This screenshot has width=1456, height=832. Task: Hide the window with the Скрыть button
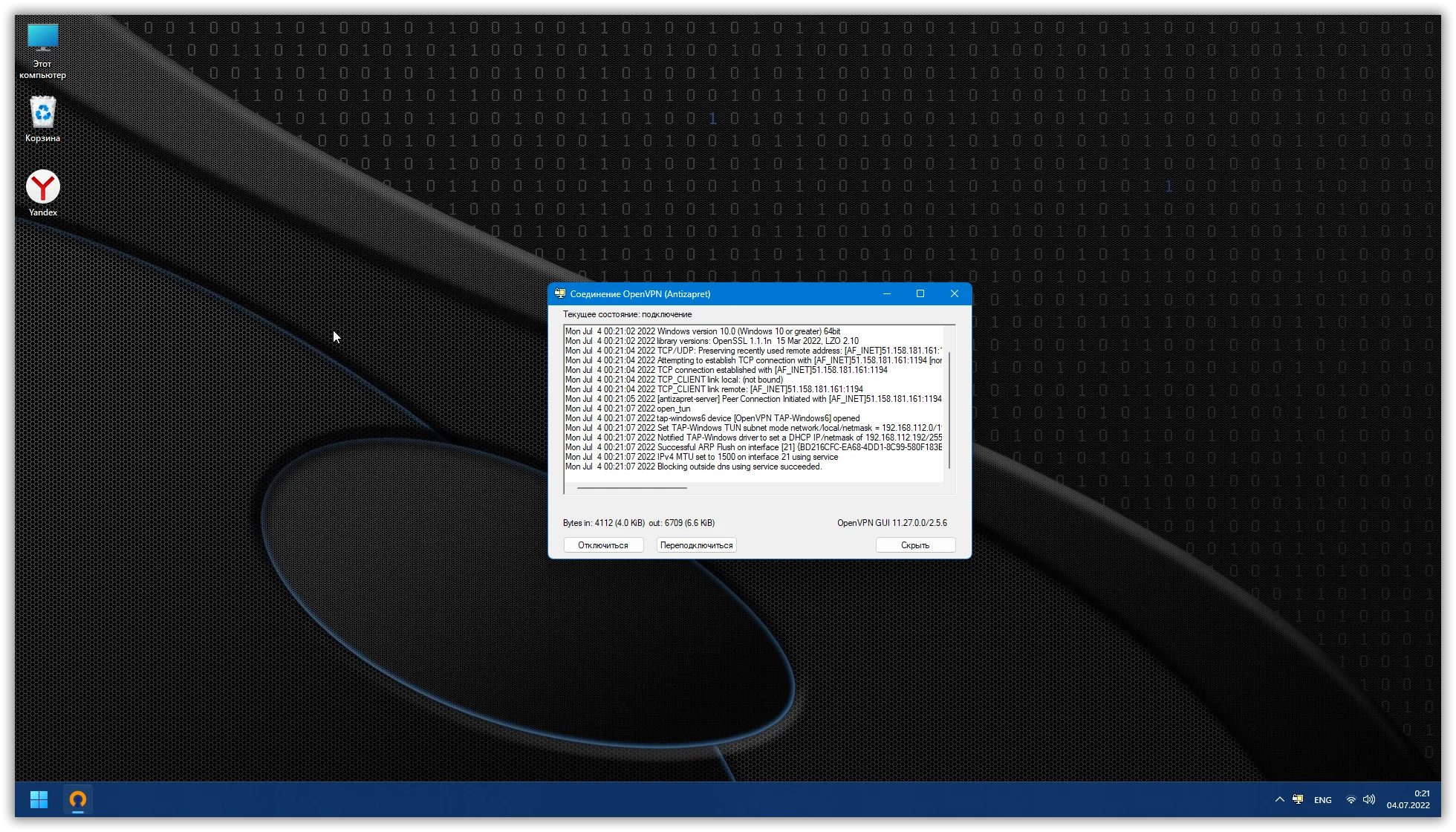coord(915,545)
